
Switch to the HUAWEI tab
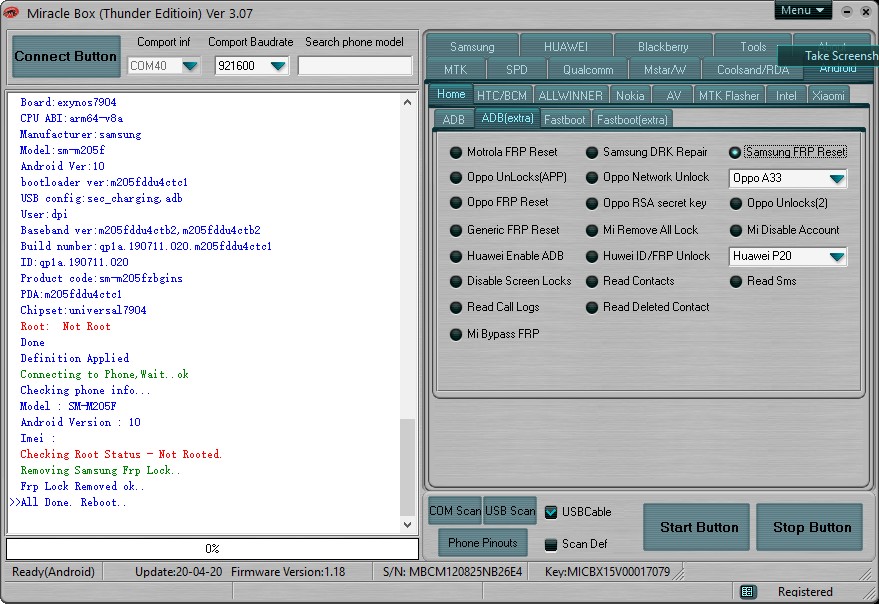point(566,47)
